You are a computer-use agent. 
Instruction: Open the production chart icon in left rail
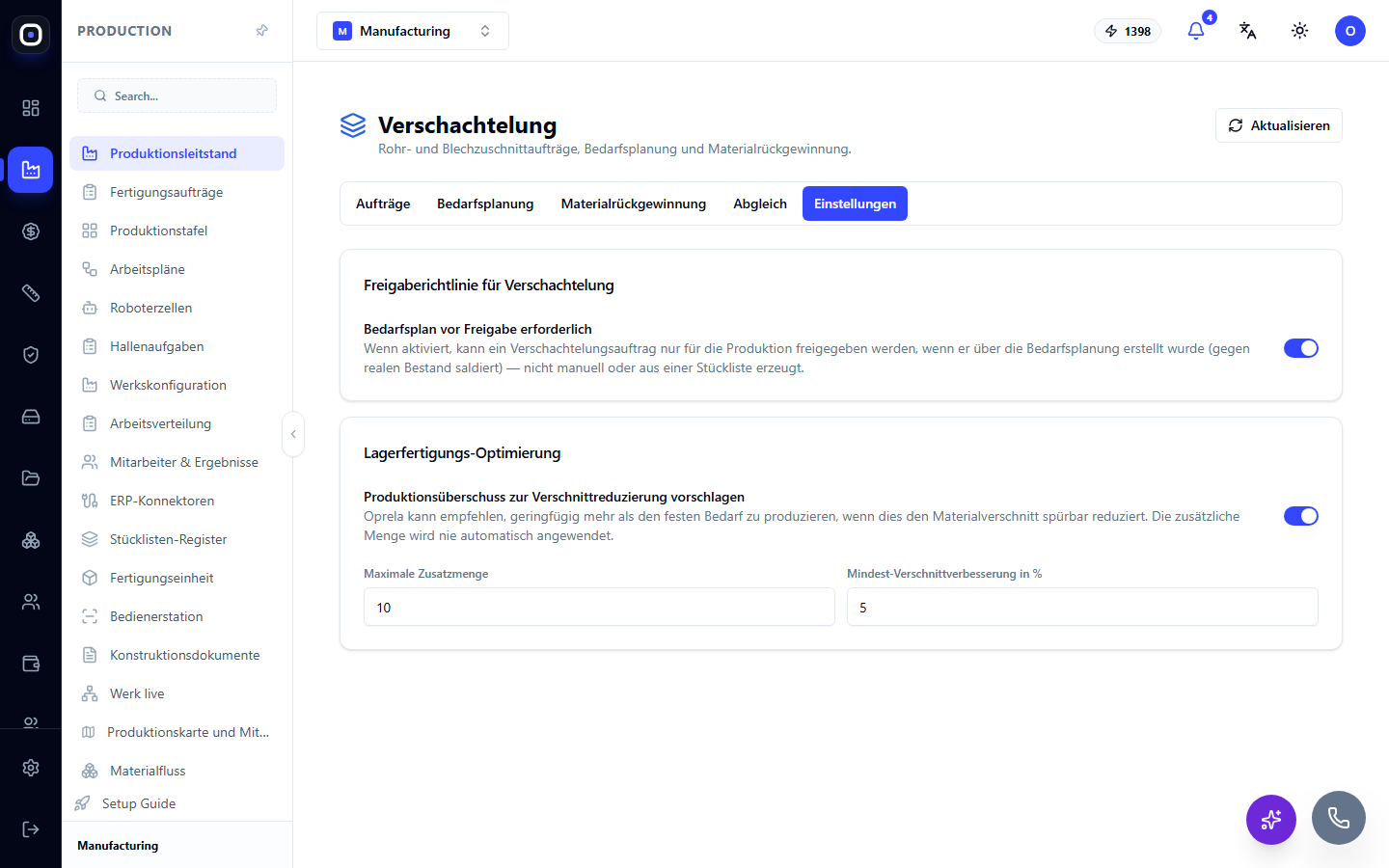coord(31,170)
